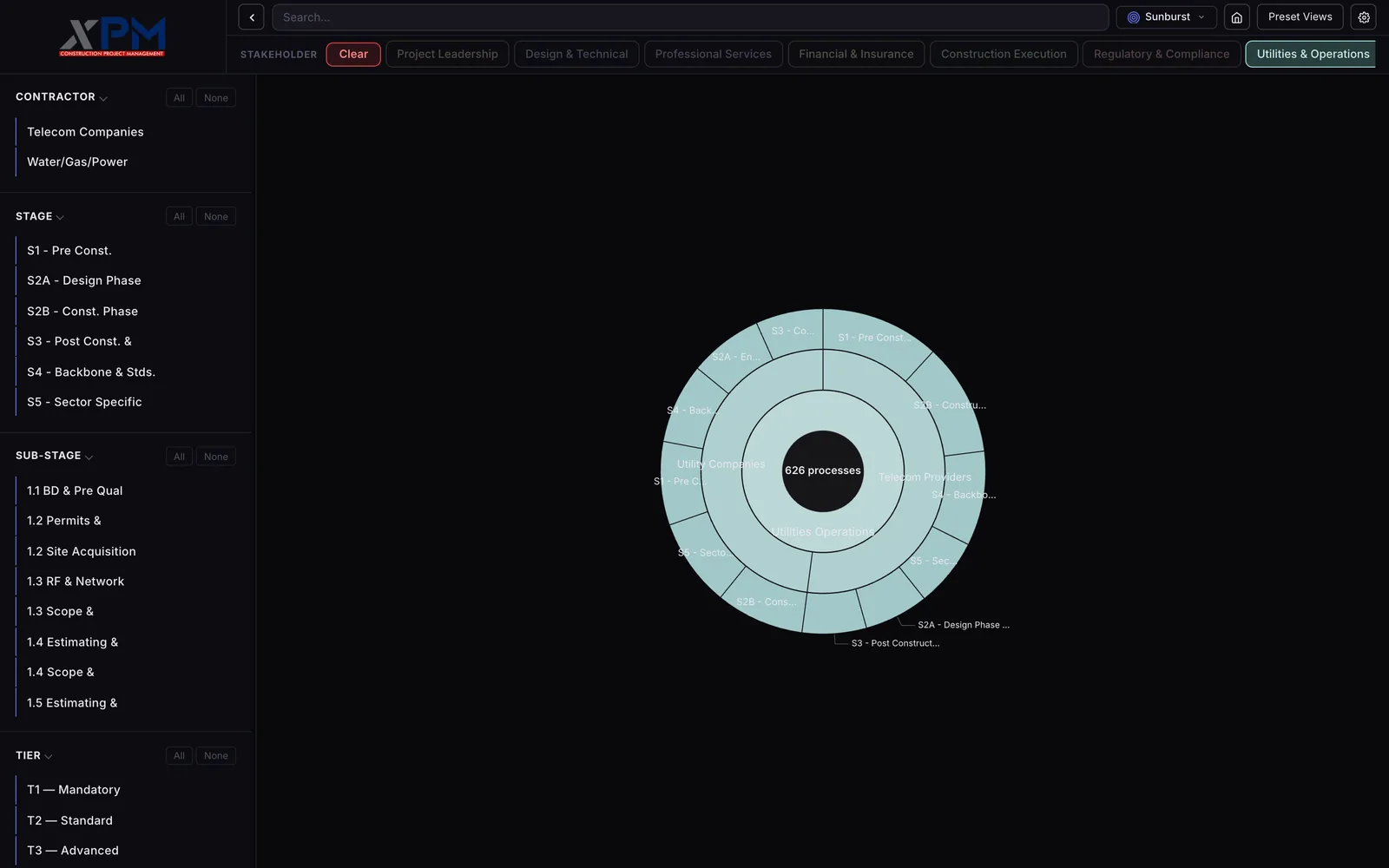Toggle the Professional Services stakeholder filter
This screenshot has width=1389, height=868.
tap(713, 54)
